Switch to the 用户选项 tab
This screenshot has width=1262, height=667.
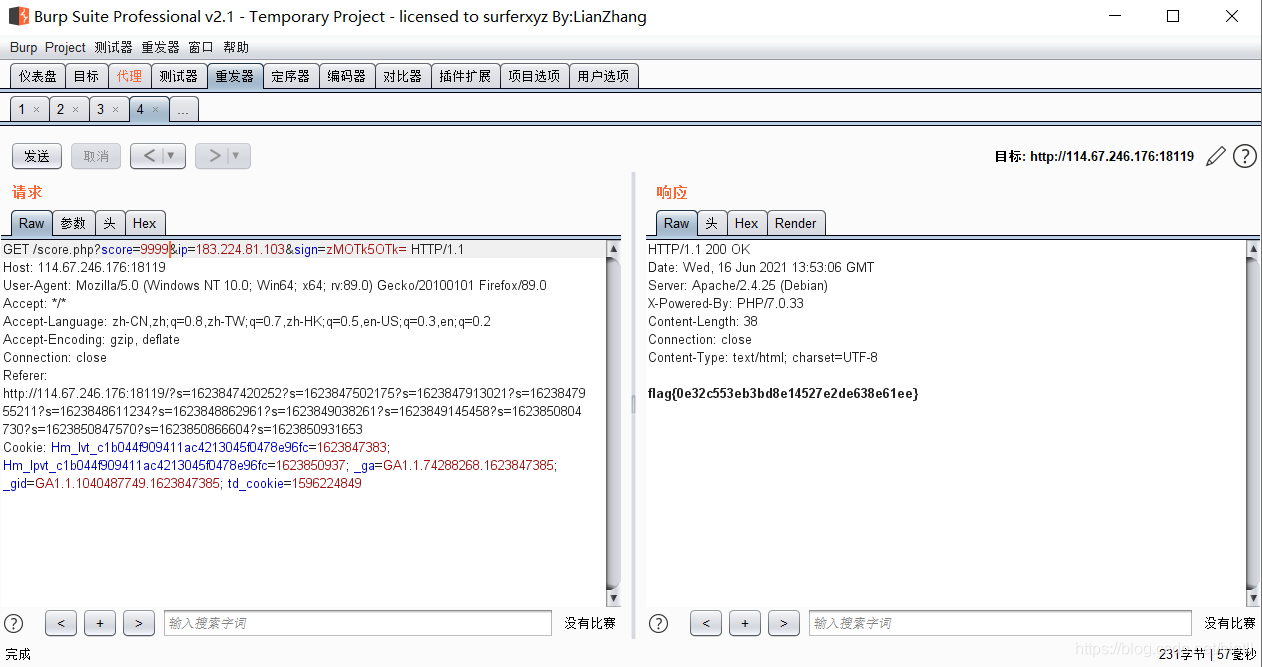click(603, 76)
